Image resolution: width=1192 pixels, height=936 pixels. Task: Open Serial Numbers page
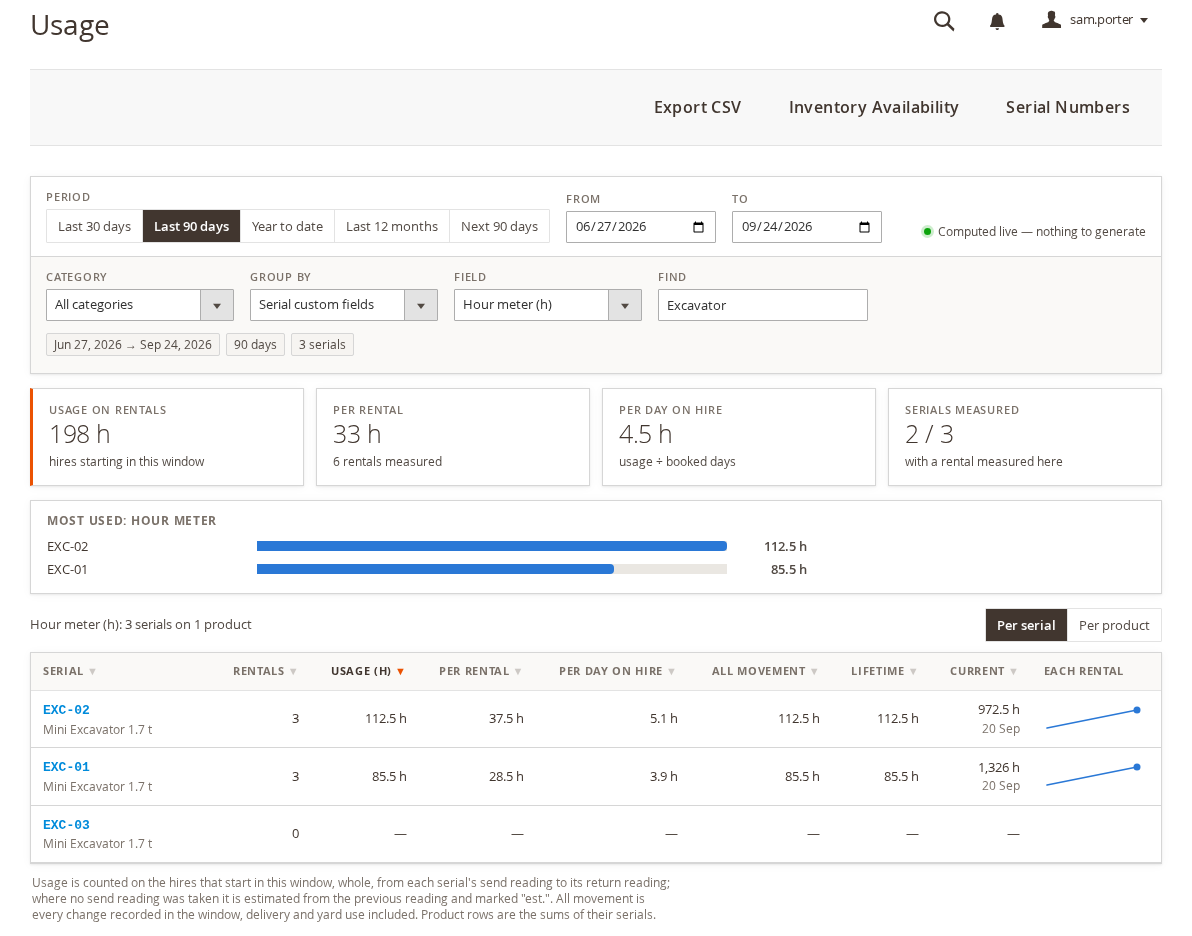(x=1067, y=107)
